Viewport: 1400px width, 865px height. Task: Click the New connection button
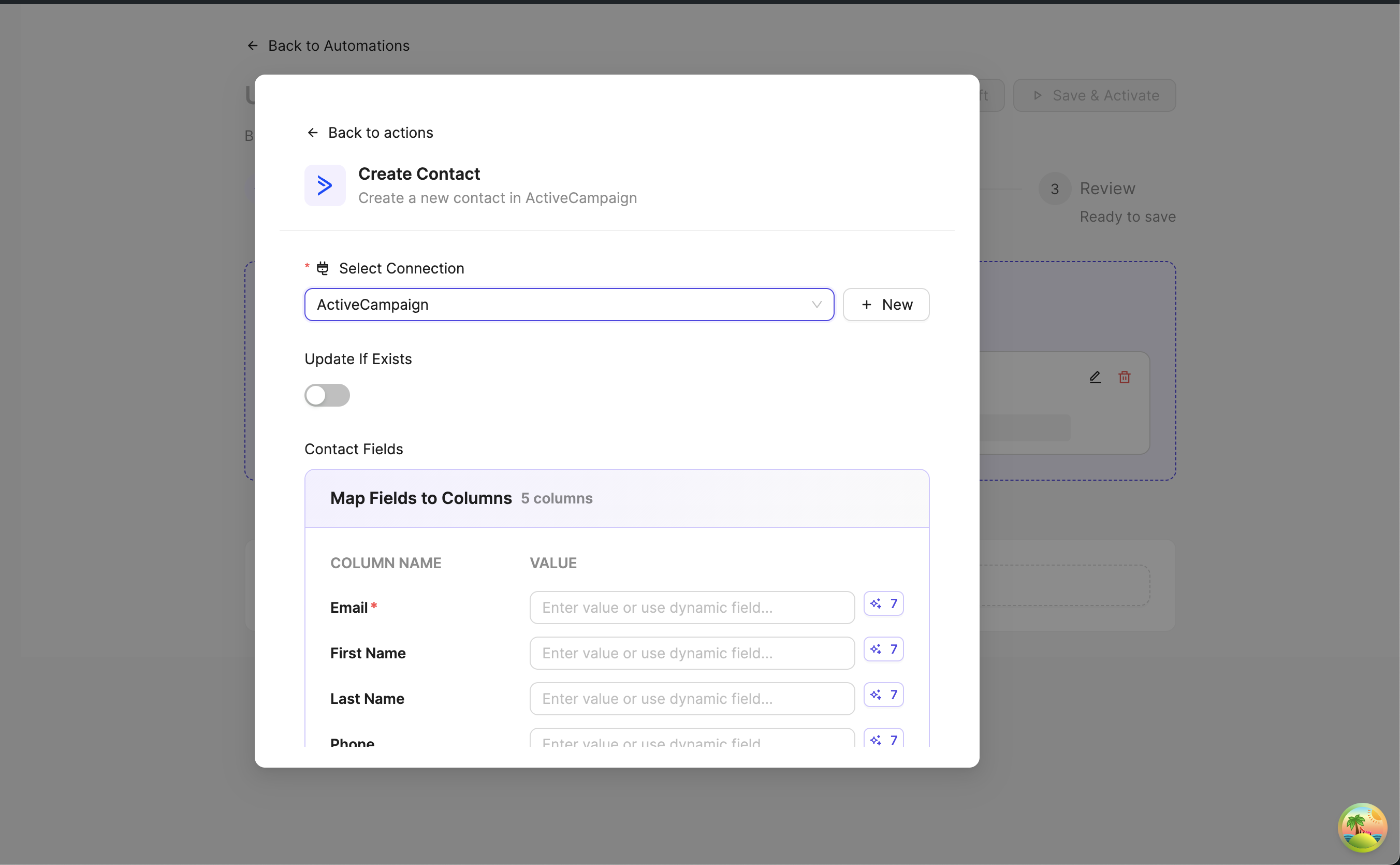[886, 305]
